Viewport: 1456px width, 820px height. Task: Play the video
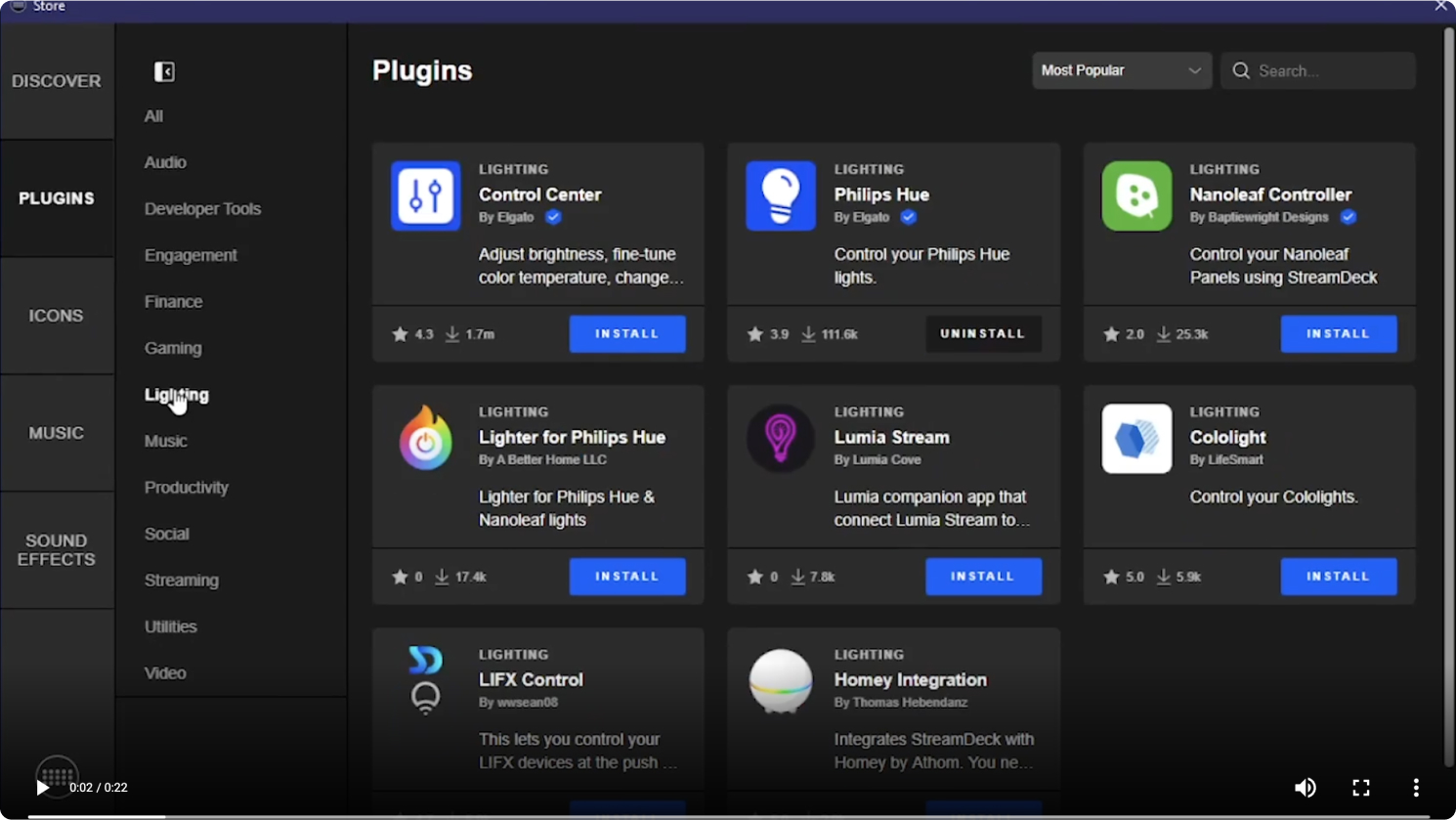coord(42,788)
